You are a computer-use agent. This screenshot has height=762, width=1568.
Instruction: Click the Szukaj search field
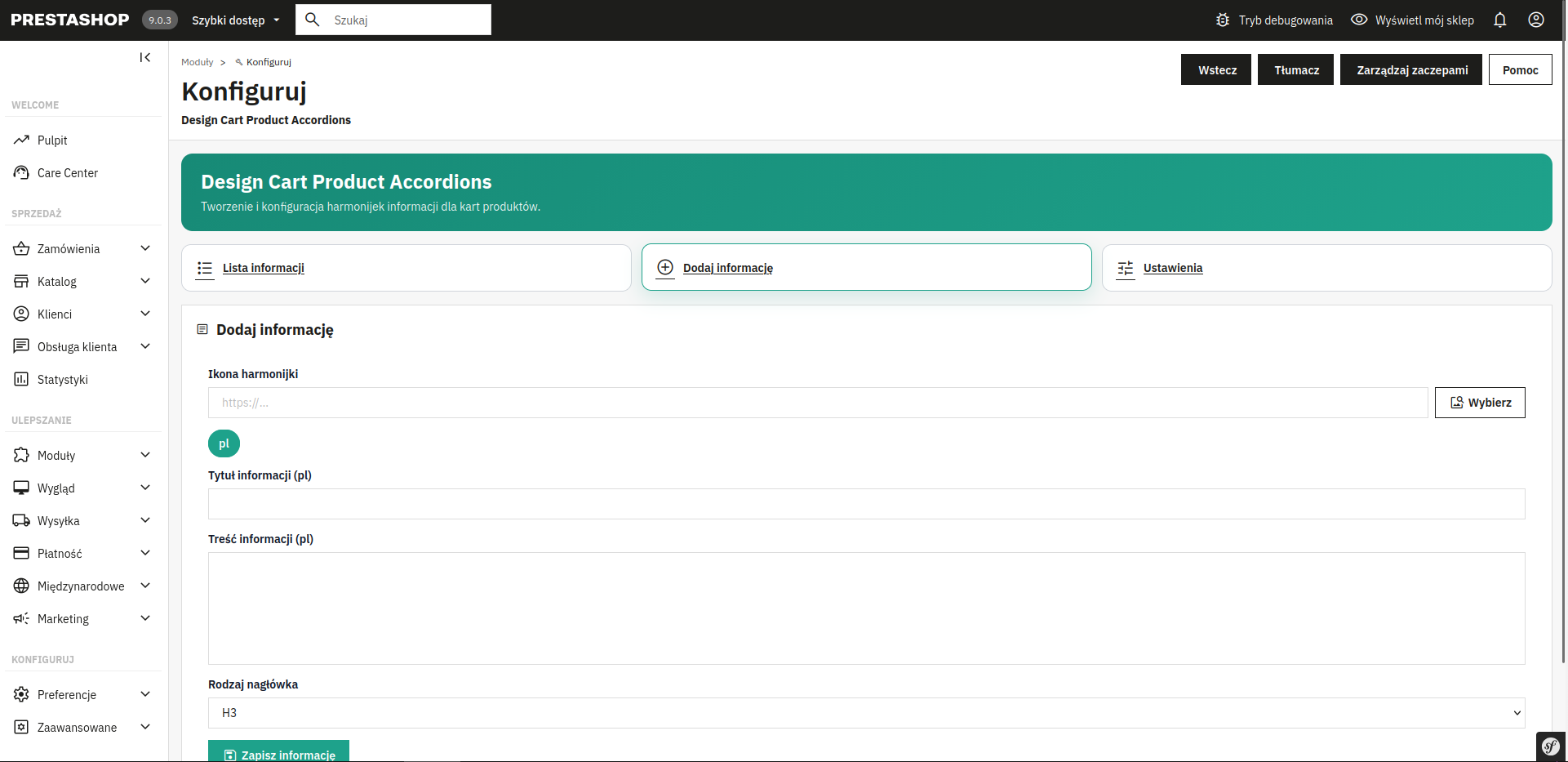393,20
